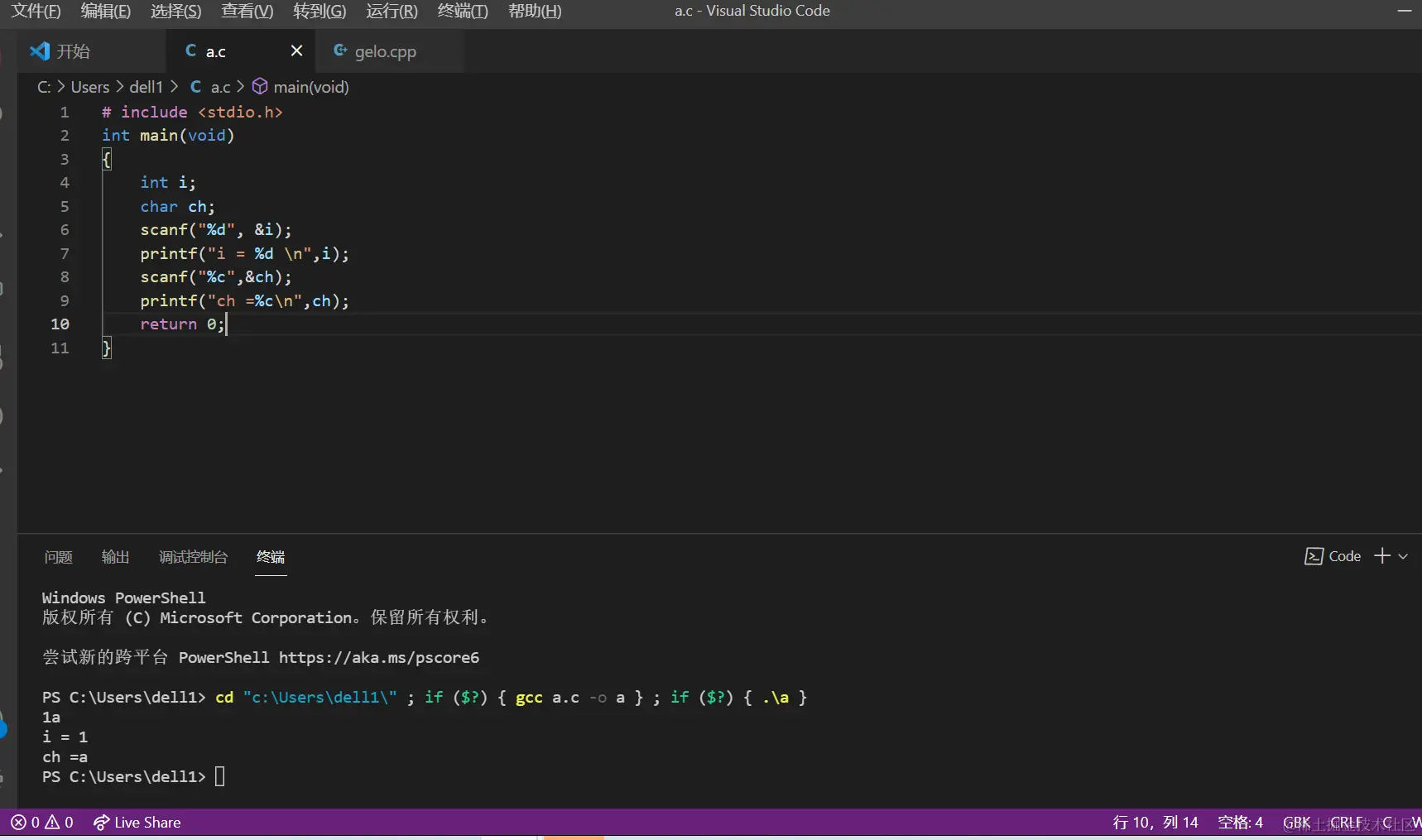This screenshot has width=1422, height=840.
Task: Click line number 8 in the gutter
Action: coord(65,276)
